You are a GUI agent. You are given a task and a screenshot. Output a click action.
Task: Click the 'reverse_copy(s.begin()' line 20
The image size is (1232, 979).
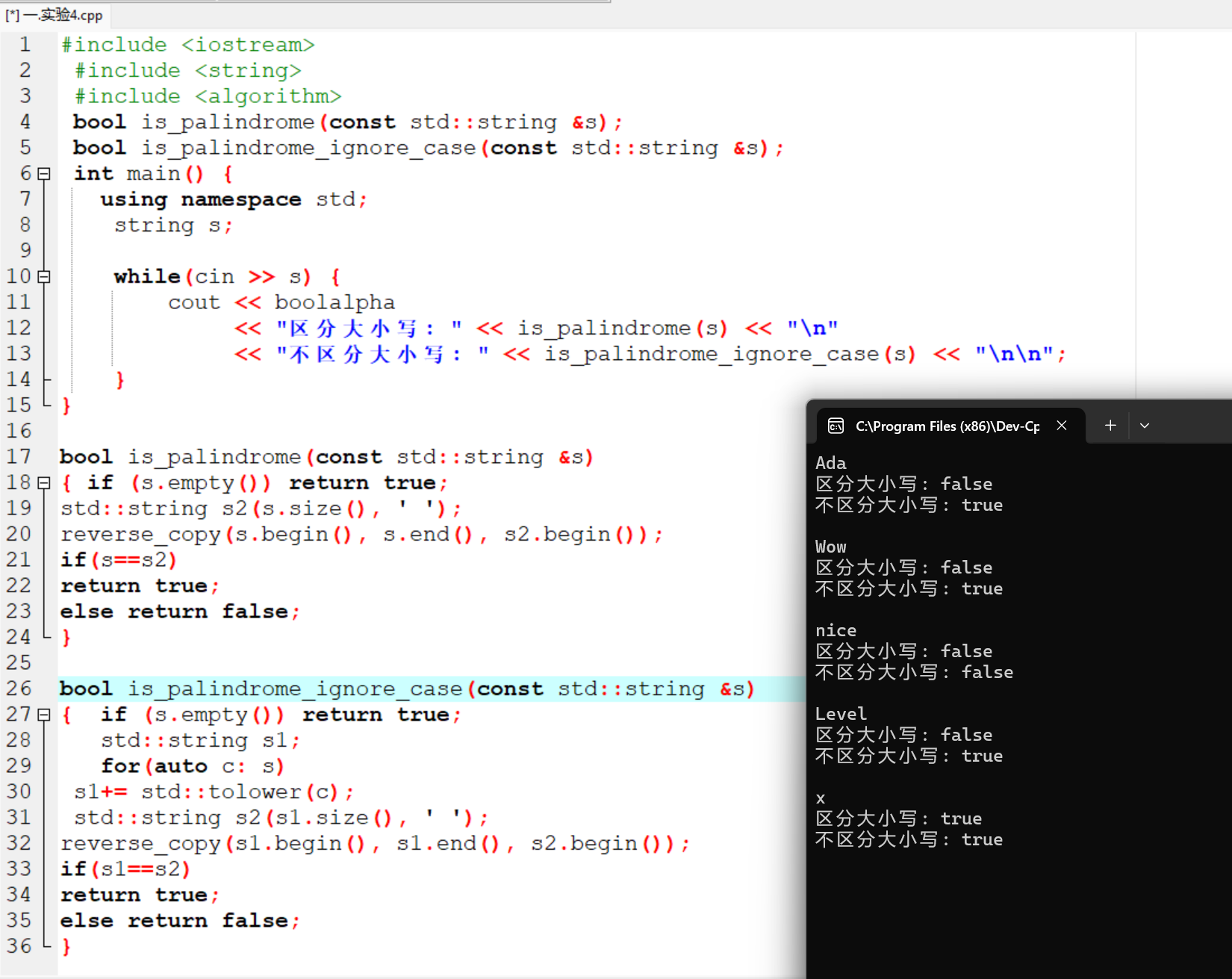(x=362, y=535)
